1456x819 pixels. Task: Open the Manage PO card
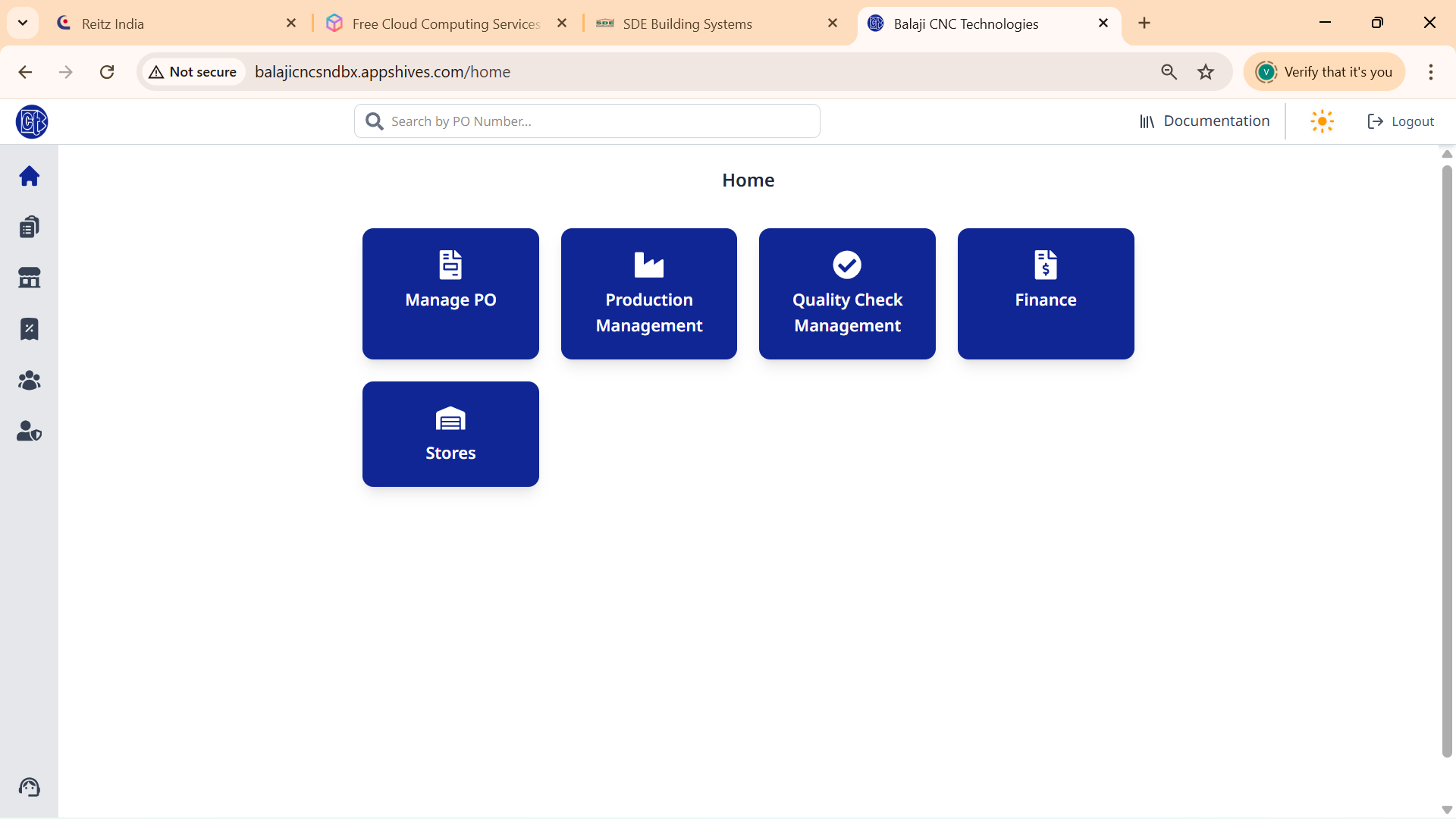pyautogui.click(x=450, y=293)
